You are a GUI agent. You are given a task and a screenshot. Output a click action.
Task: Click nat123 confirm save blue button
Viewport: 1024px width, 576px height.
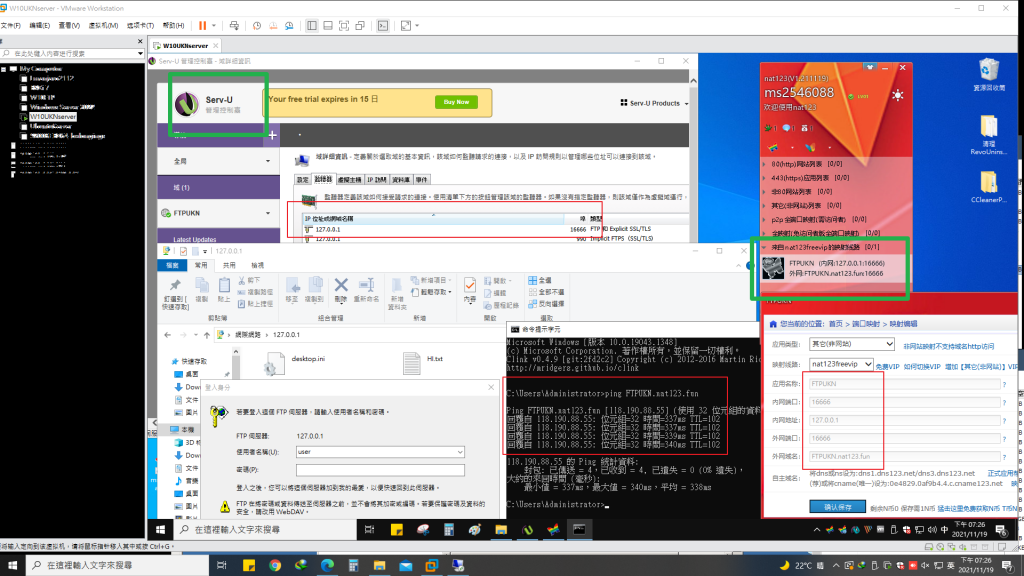pyautogui.click(x=837, y=507)
